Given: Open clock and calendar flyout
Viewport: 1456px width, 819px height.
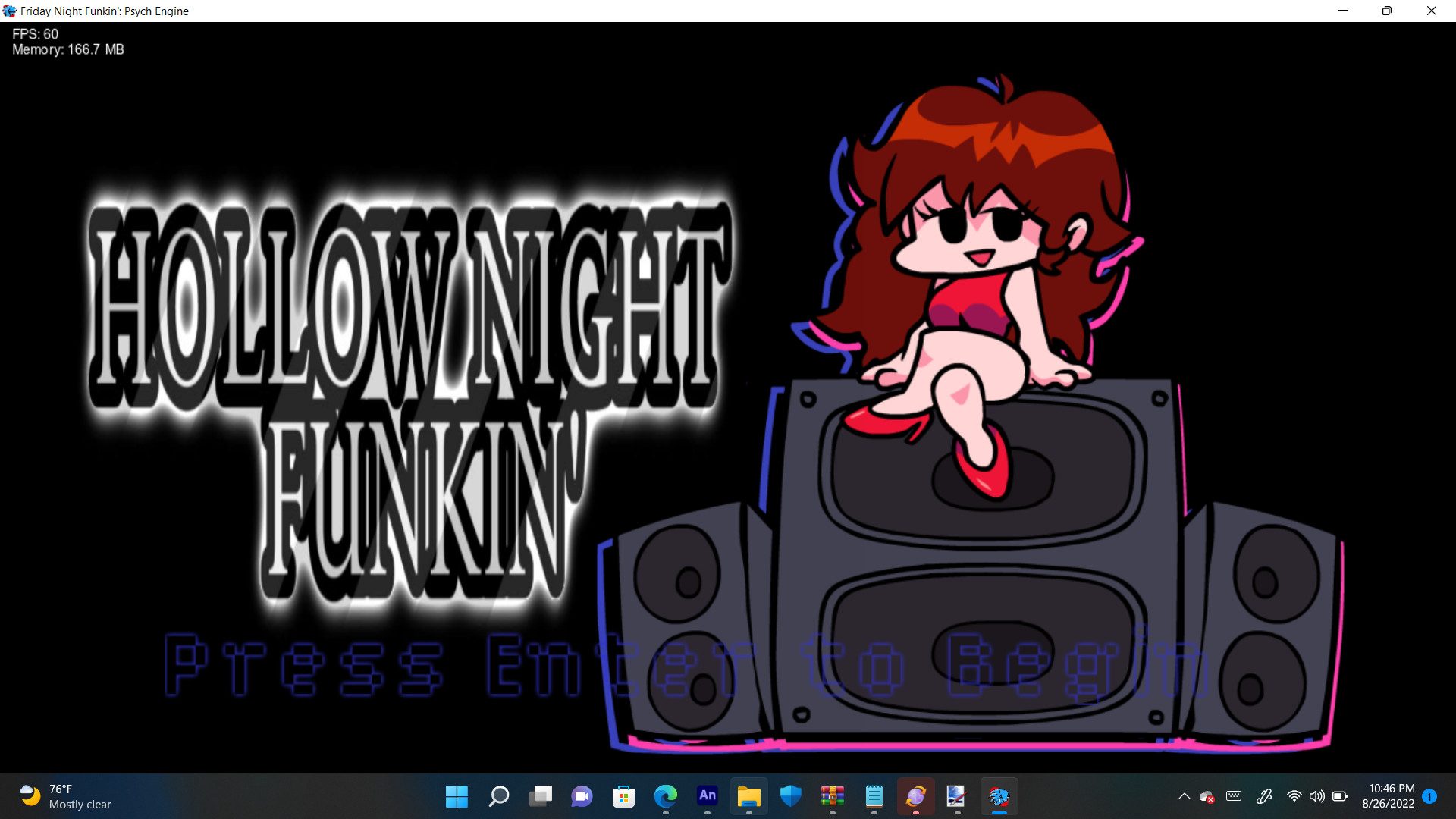Looking at the screenshot, I should (x=1388, y=796).
